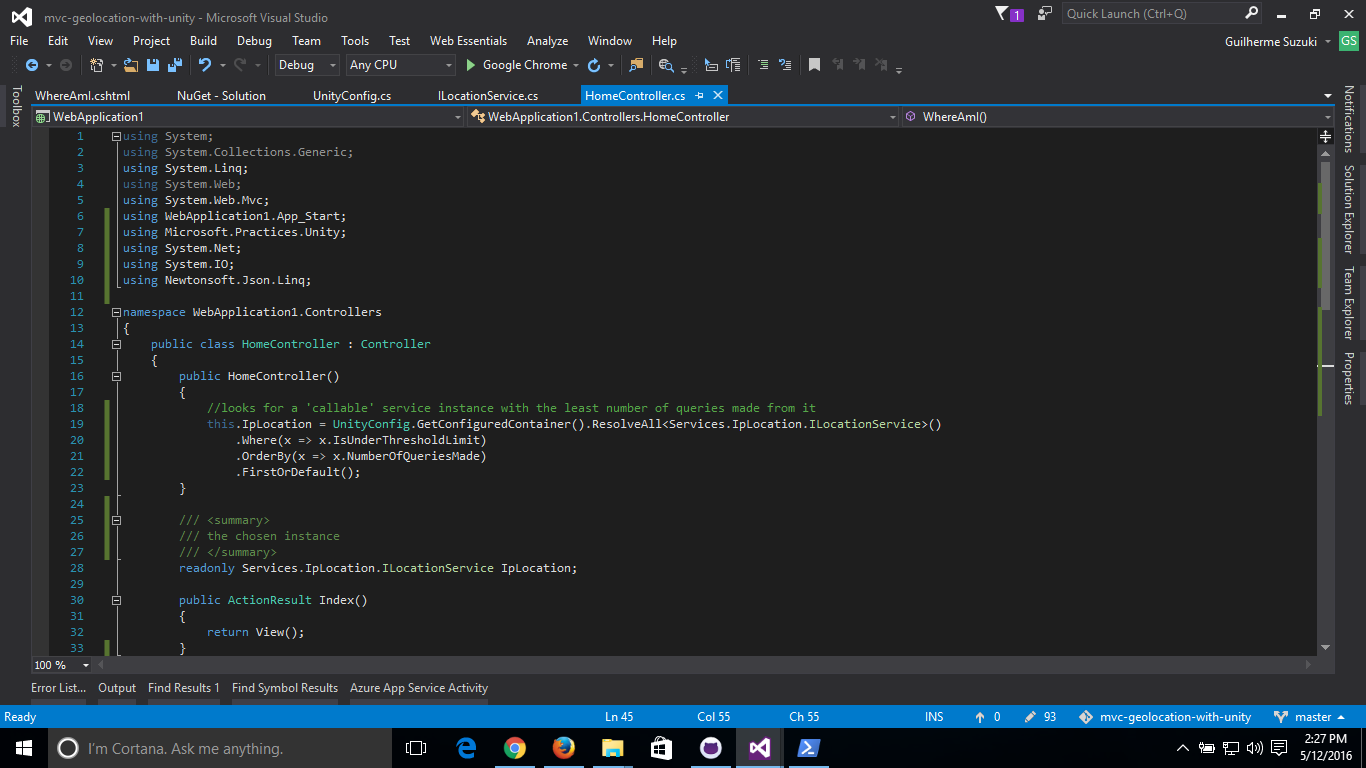Toggle pin on HomeController.cs tab
The image size is (1366, 768).
tap(700, 96)
